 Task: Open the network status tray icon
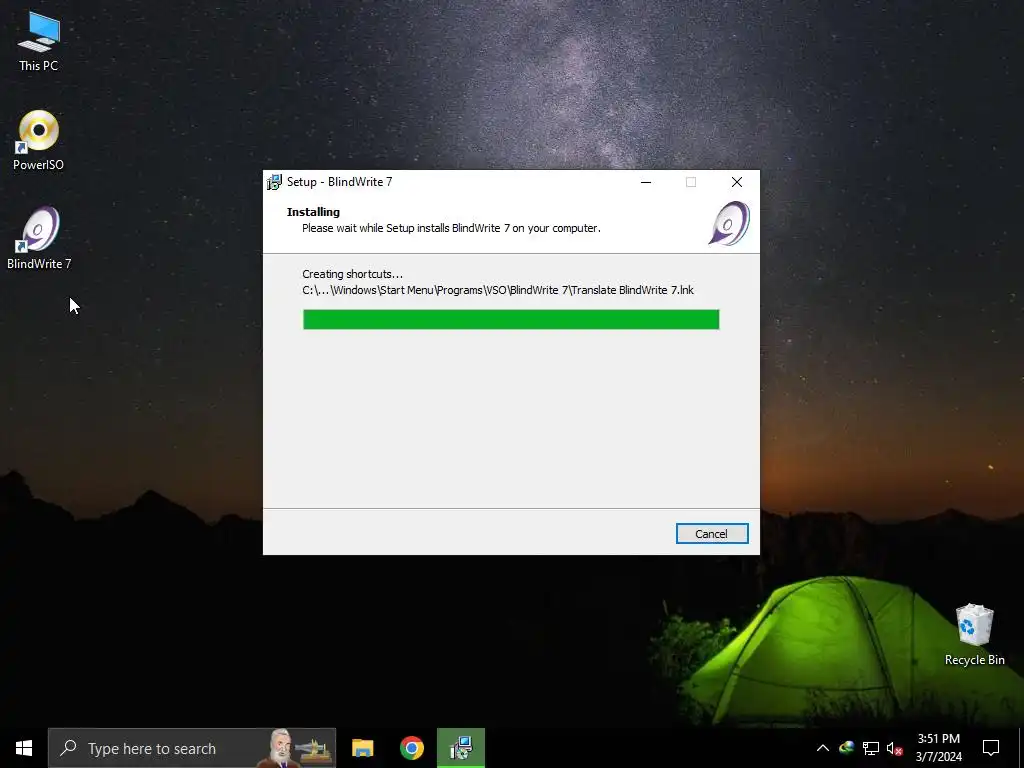point(871,748)
